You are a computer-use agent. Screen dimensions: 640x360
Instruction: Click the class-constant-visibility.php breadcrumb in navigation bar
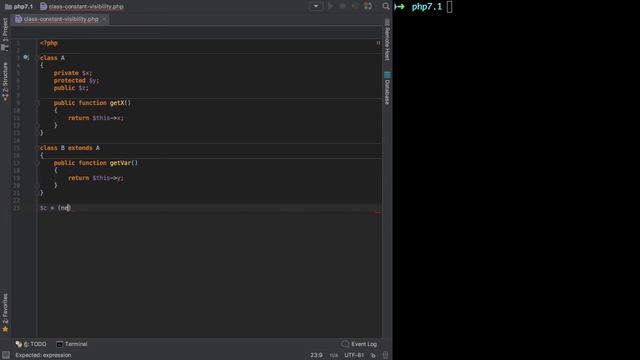point(82,7)
